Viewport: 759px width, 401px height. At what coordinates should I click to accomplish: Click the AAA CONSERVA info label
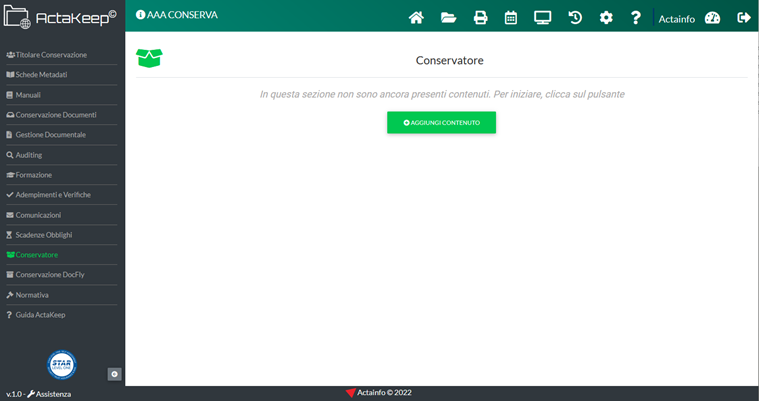click(176, 15)
